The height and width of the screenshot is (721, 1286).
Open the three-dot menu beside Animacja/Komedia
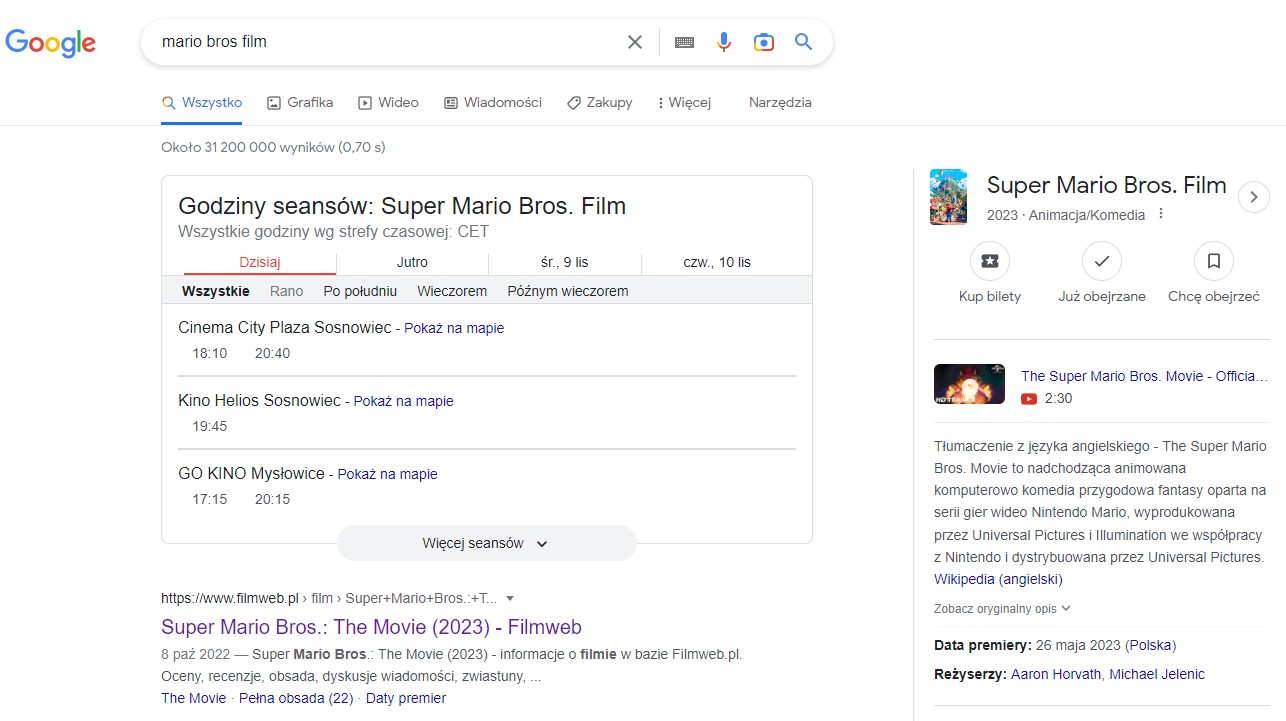pyautogui.click(x=1160, y=213)
